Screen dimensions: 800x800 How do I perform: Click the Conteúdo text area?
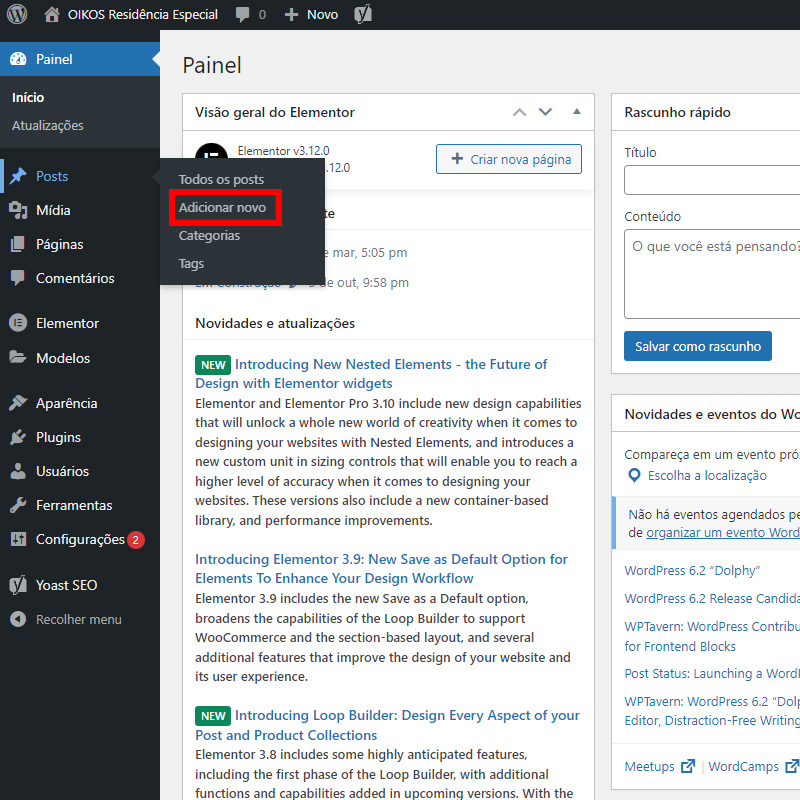712,274
